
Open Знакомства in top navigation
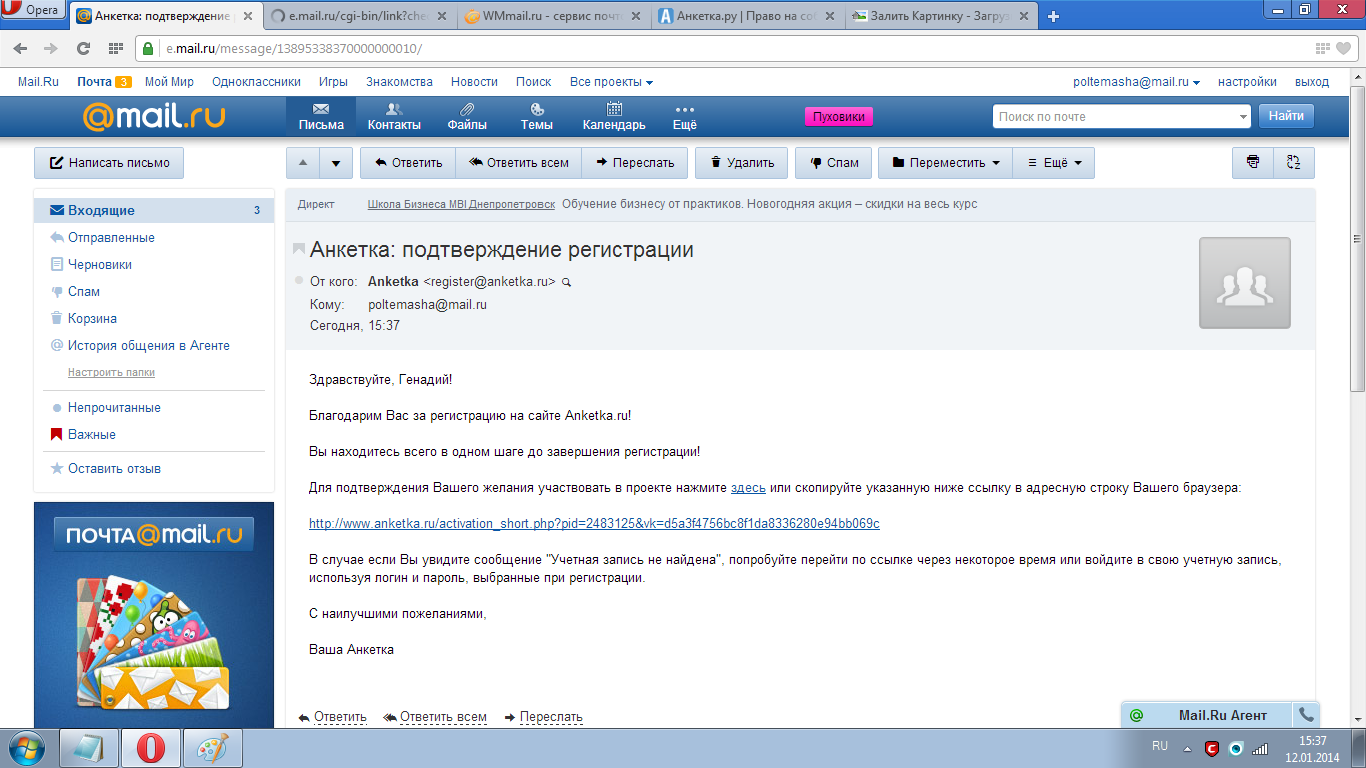coord(399,82)
